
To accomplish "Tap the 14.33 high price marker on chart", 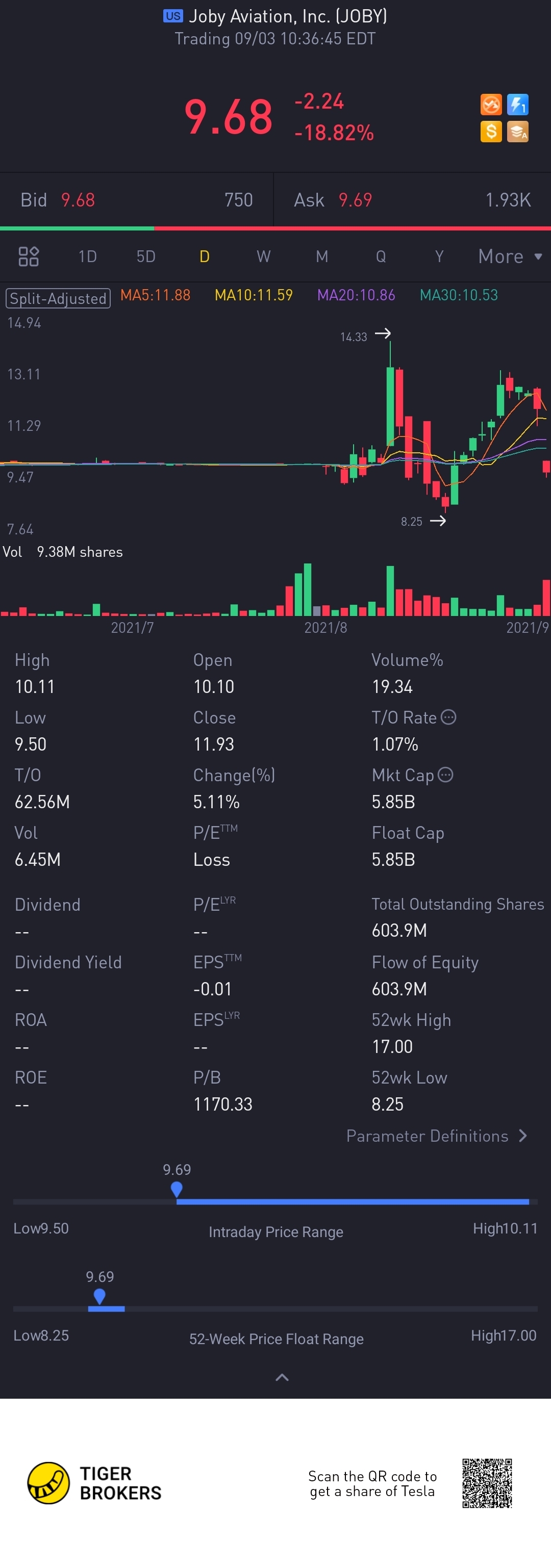I will pos(365,336).
